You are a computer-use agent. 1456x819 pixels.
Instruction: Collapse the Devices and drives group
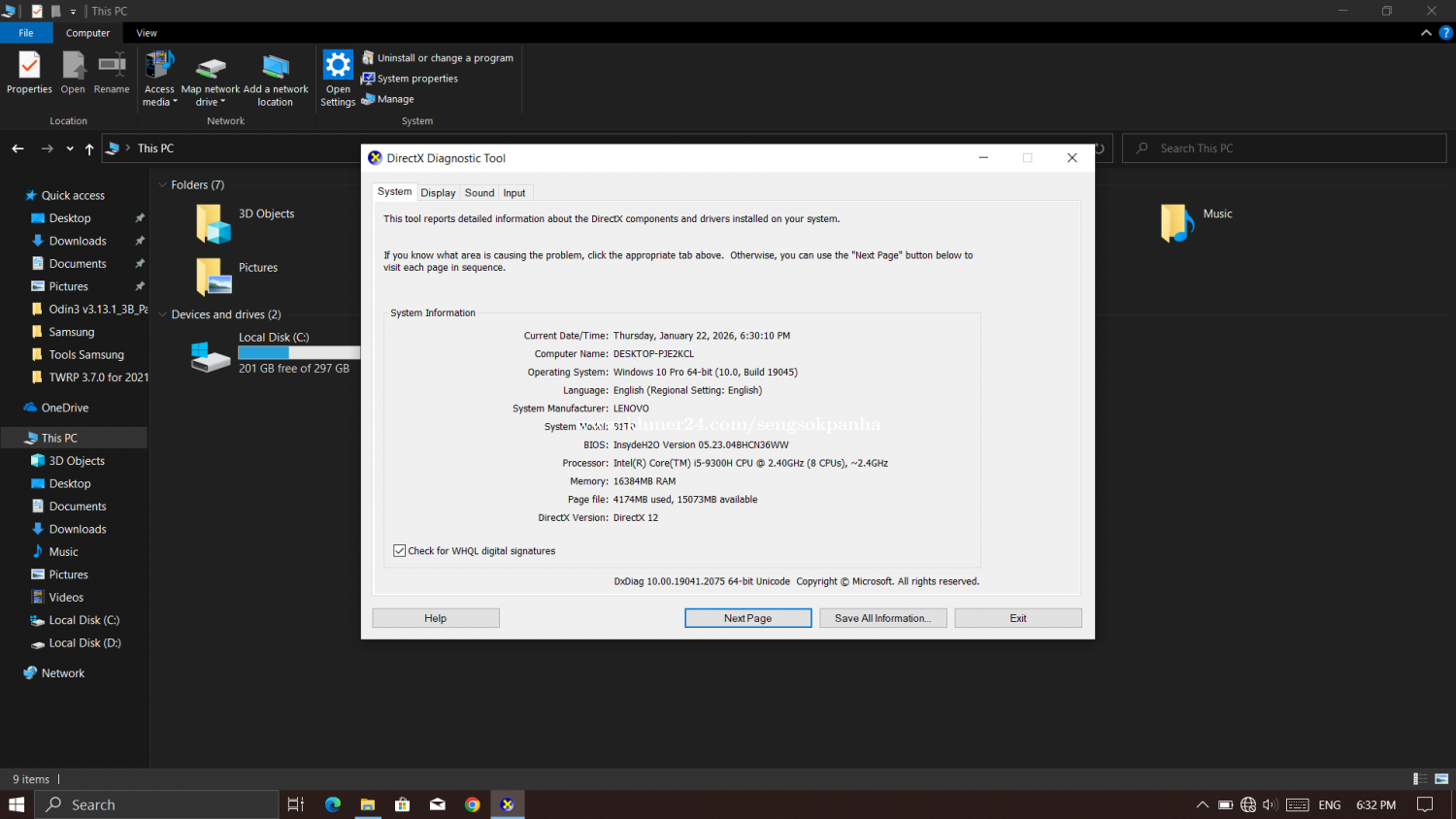(162, 314)
